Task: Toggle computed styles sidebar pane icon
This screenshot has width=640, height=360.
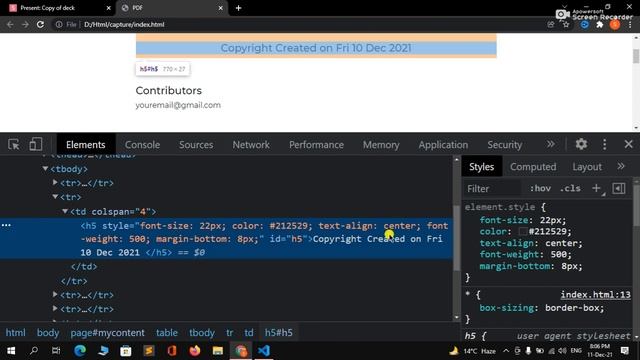Action: click(x=619, y=188)
